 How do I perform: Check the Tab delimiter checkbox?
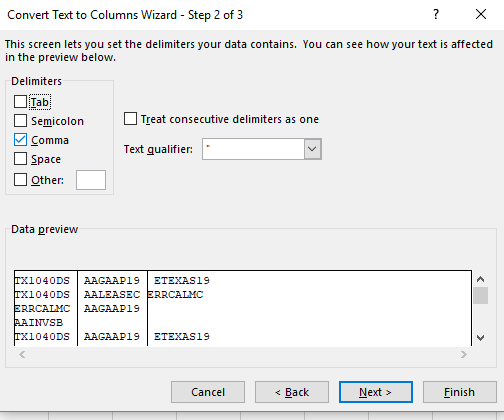point(20,102)
